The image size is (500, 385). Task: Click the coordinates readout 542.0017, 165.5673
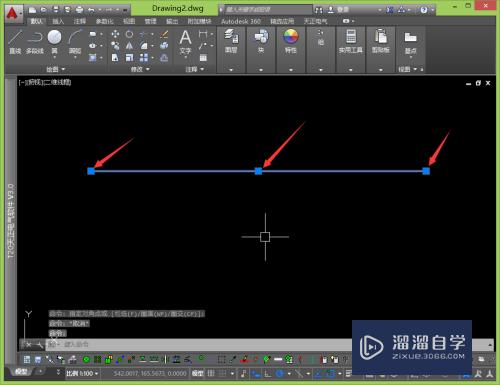point(150,373)
